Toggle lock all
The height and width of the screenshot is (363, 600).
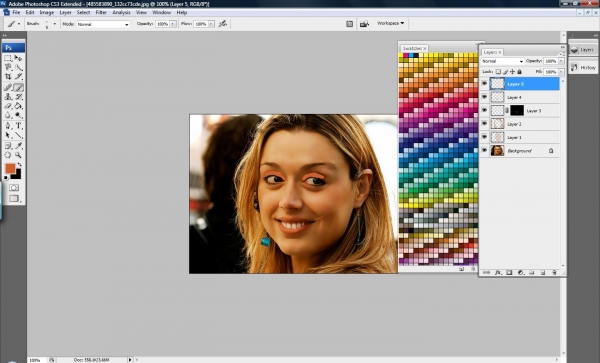click(x=519, y=72)
